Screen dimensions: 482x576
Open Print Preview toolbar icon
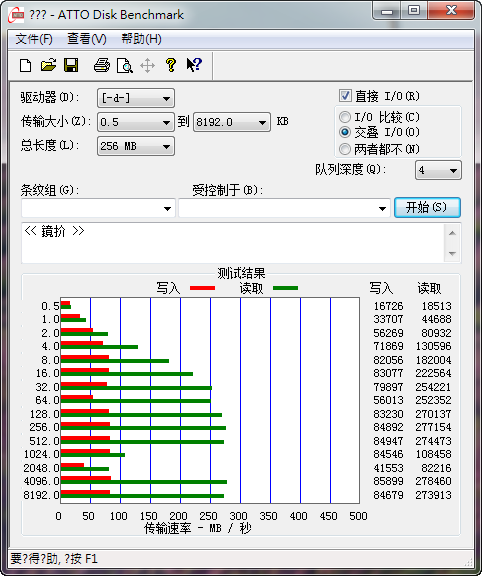(x=125, y=66)
